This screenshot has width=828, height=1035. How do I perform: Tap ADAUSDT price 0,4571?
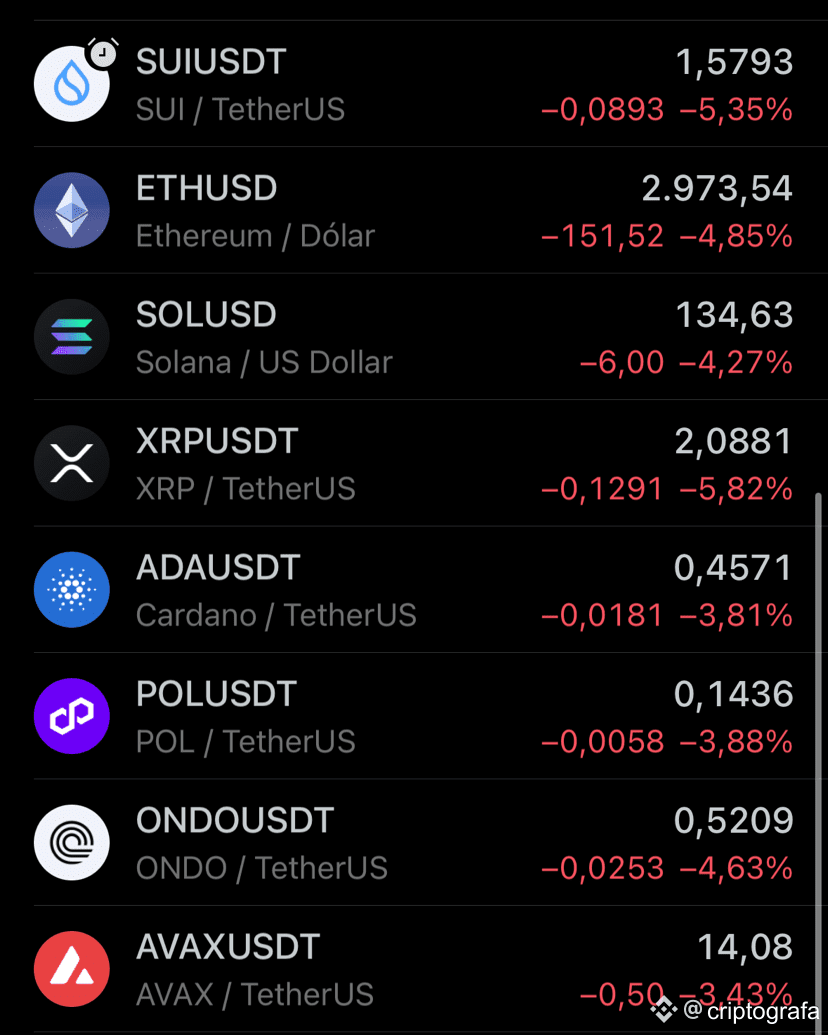[733, 568]
